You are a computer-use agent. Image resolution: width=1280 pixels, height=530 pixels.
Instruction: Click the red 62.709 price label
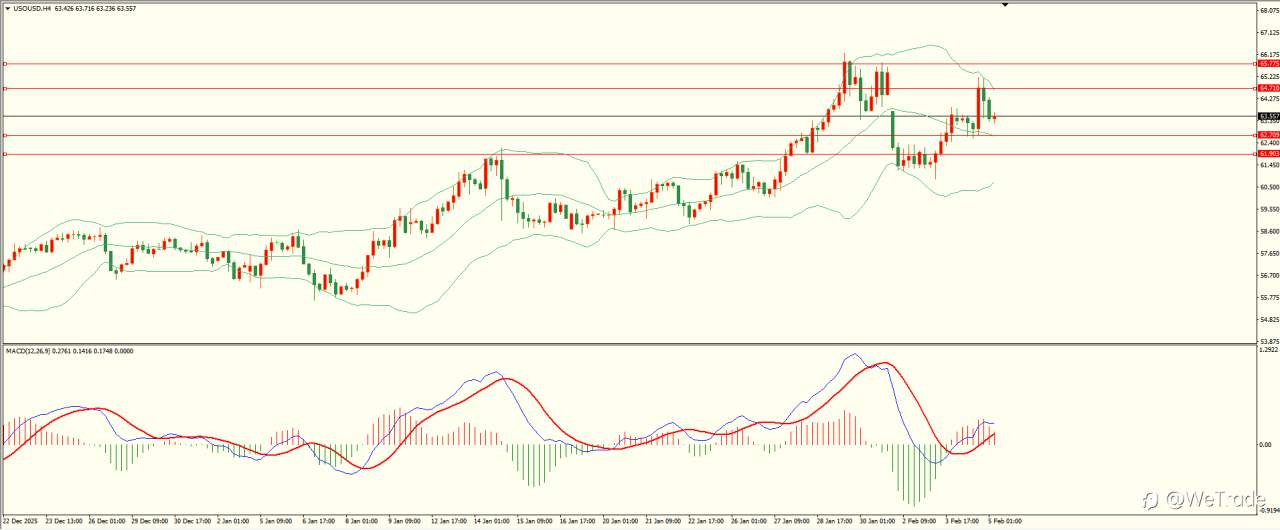[x=1269, y=135]
